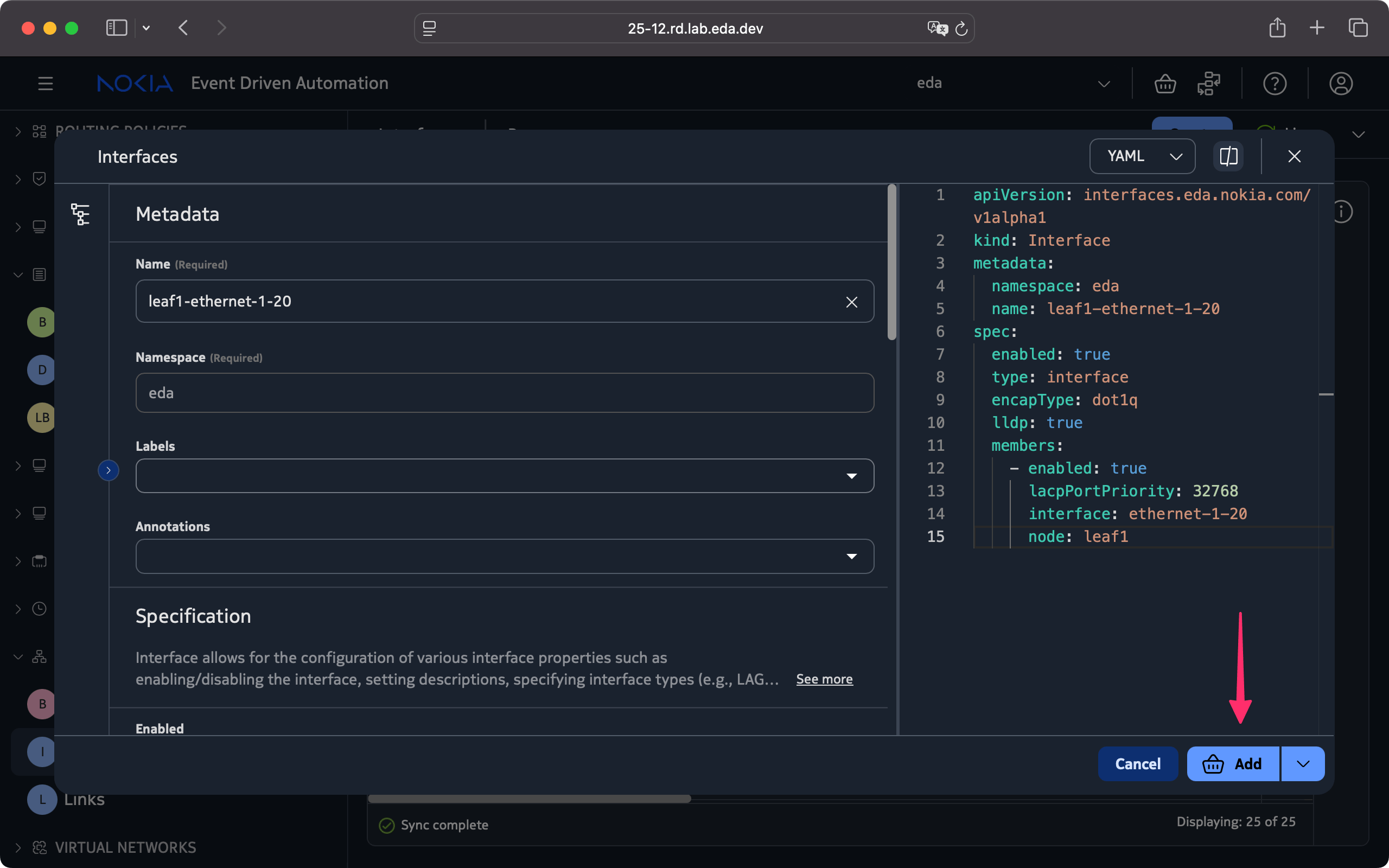Image resolution: width=1389 pixels, height=868 pixels.
Task: Open the help question mark icon
Action: pyautogui.click(x=1274, y=84)
